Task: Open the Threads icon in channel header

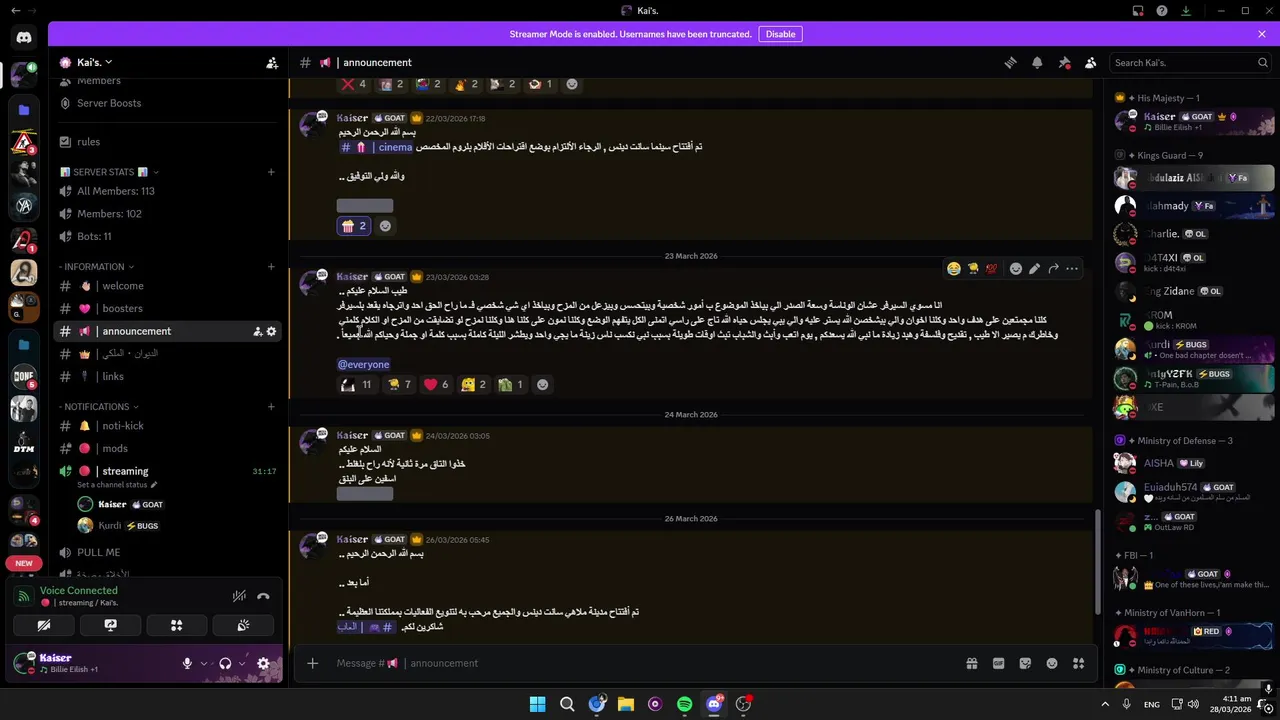Action: (1010, 62)
